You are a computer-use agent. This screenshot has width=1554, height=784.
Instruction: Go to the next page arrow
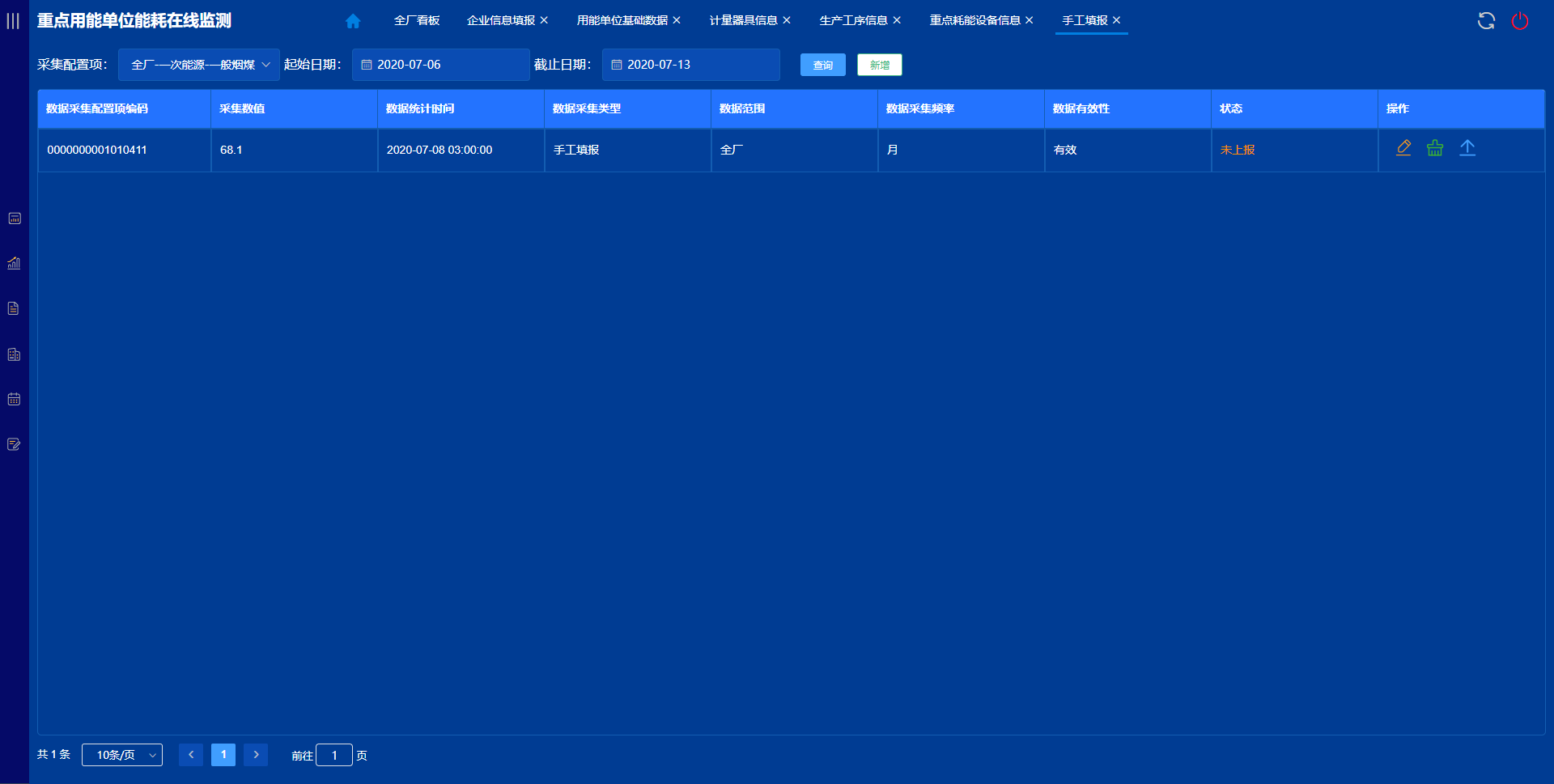256,755
